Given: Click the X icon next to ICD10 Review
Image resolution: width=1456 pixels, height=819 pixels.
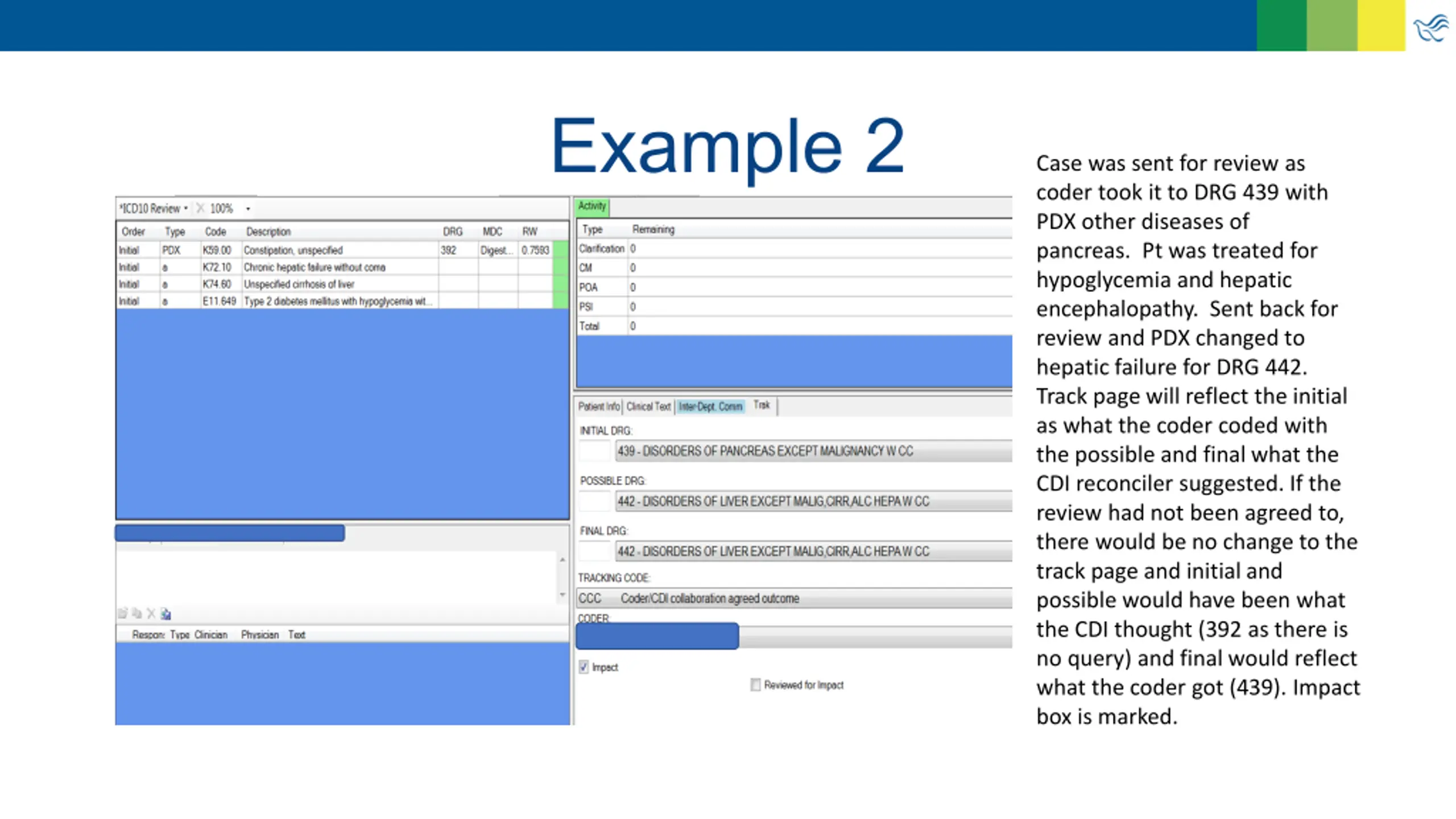Looking at the screenshot, I should coord(200,208).
